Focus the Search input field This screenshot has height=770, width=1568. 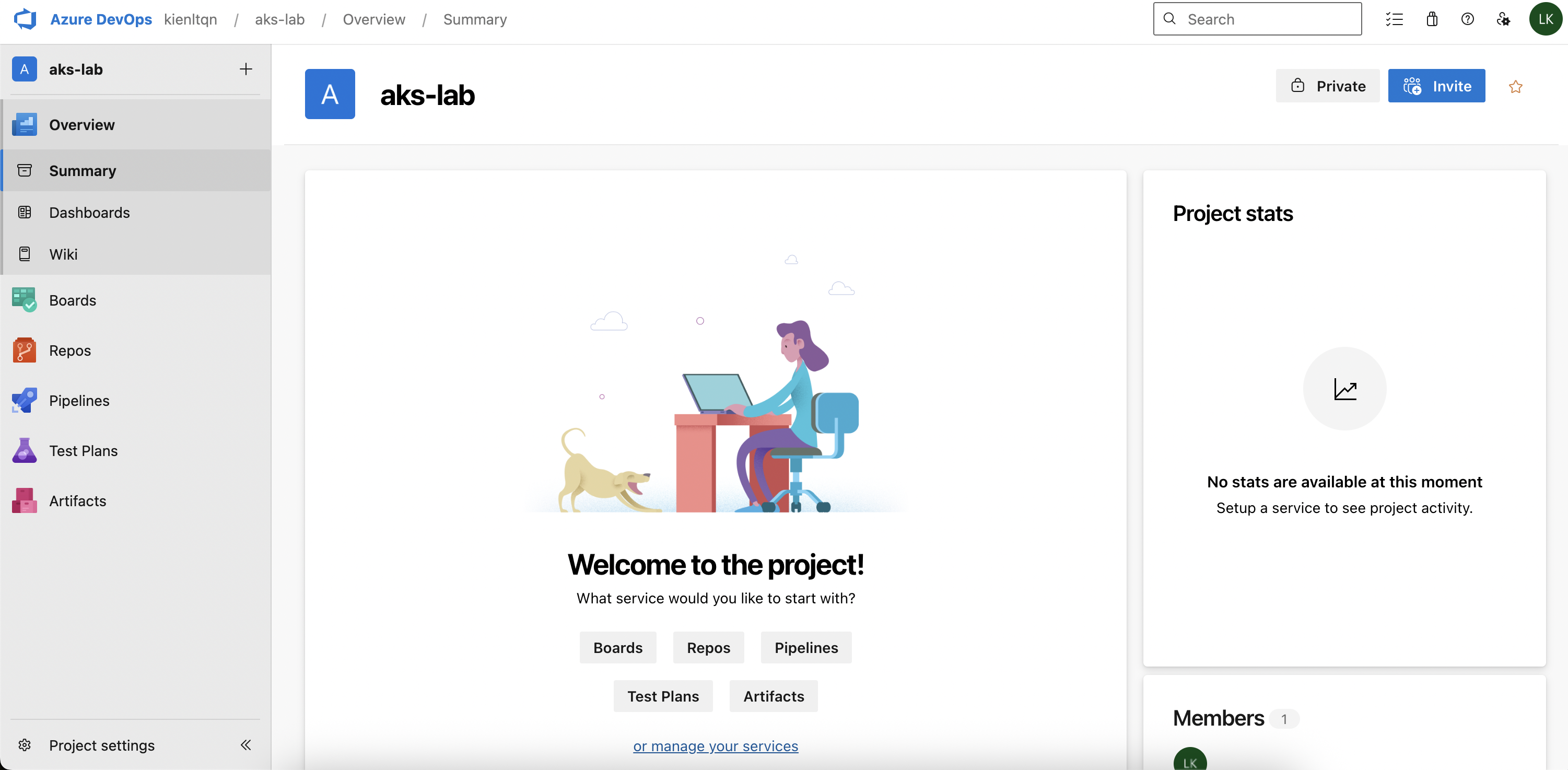1258,19
